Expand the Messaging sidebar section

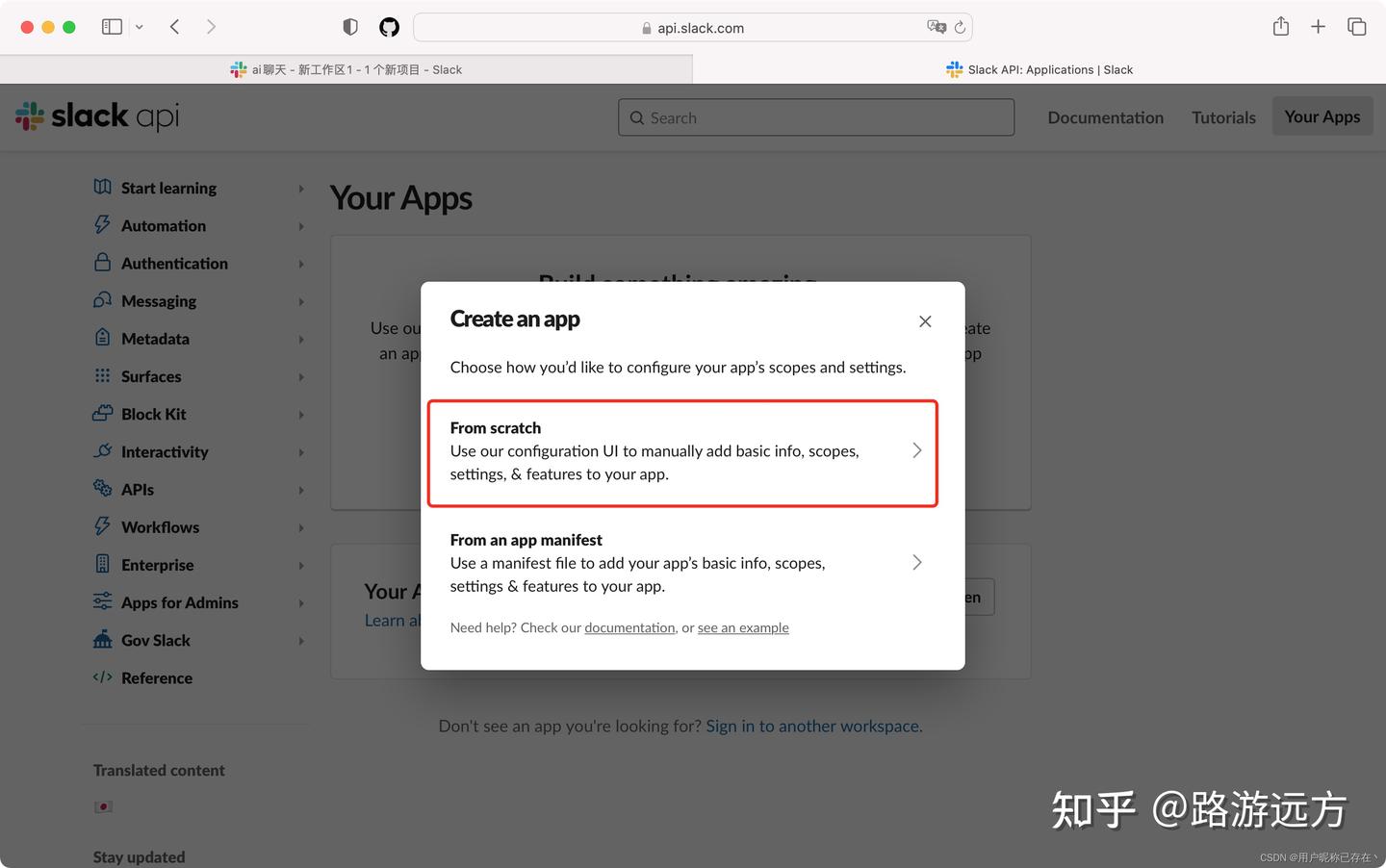[x=159, y=300]
